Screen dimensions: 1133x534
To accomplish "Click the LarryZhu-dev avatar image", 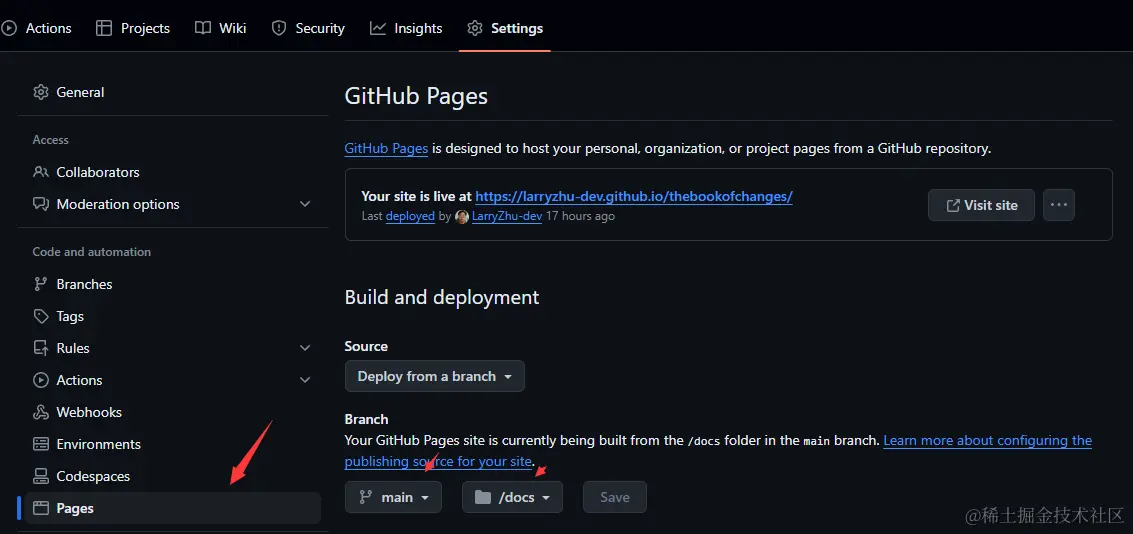I will (462, 216).
